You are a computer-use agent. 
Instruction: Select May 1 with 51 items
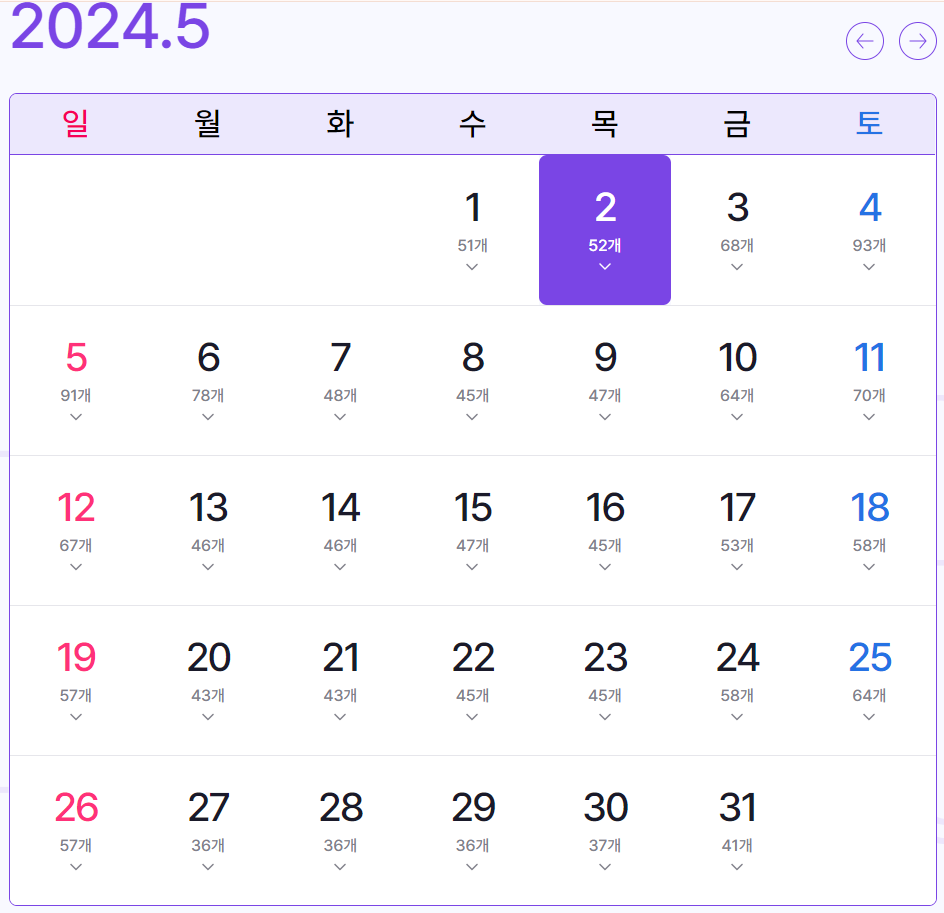tap(472, 209)
